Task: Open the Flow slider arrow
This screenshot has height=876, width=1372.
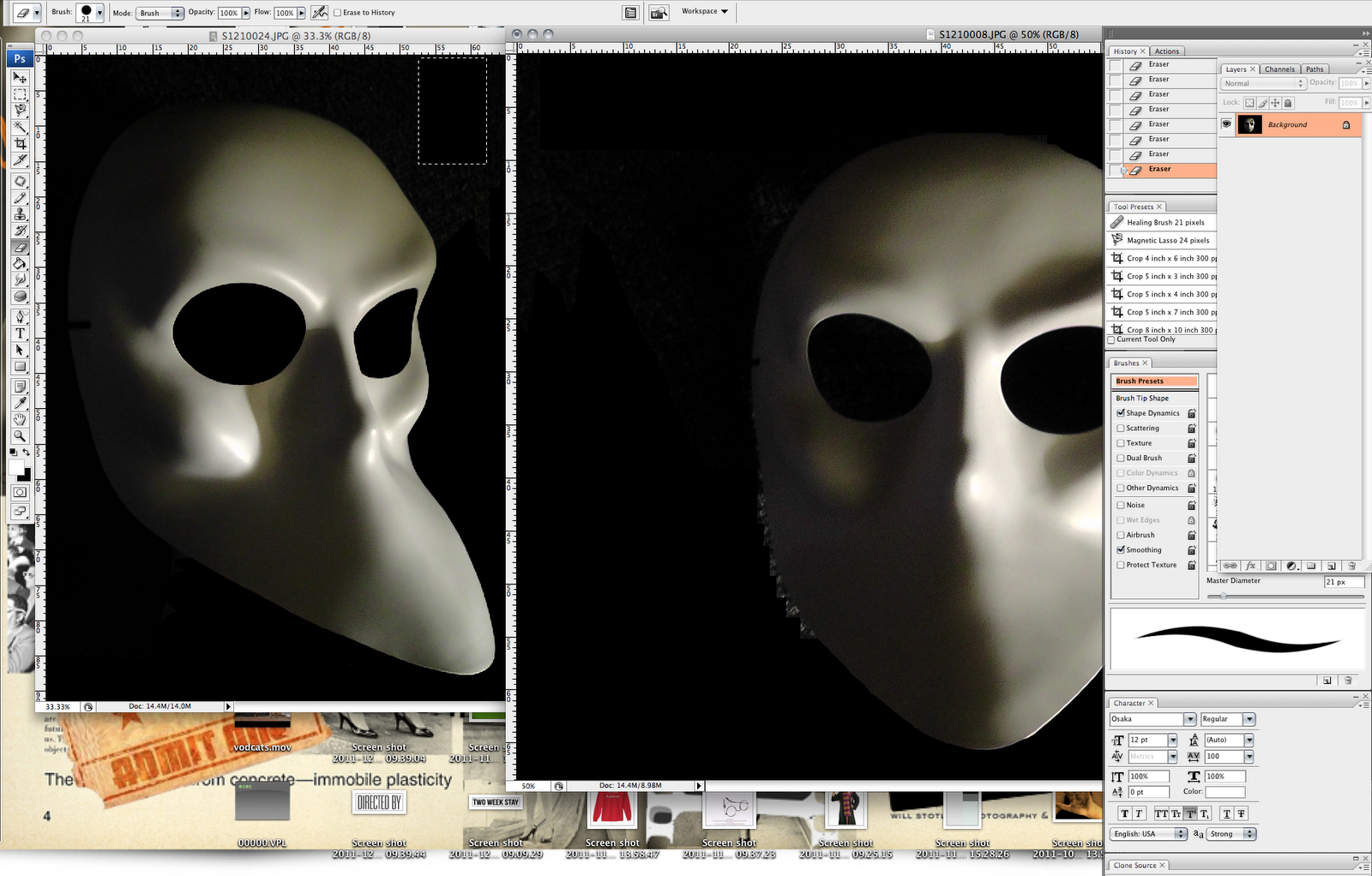Action: point(301,13)
